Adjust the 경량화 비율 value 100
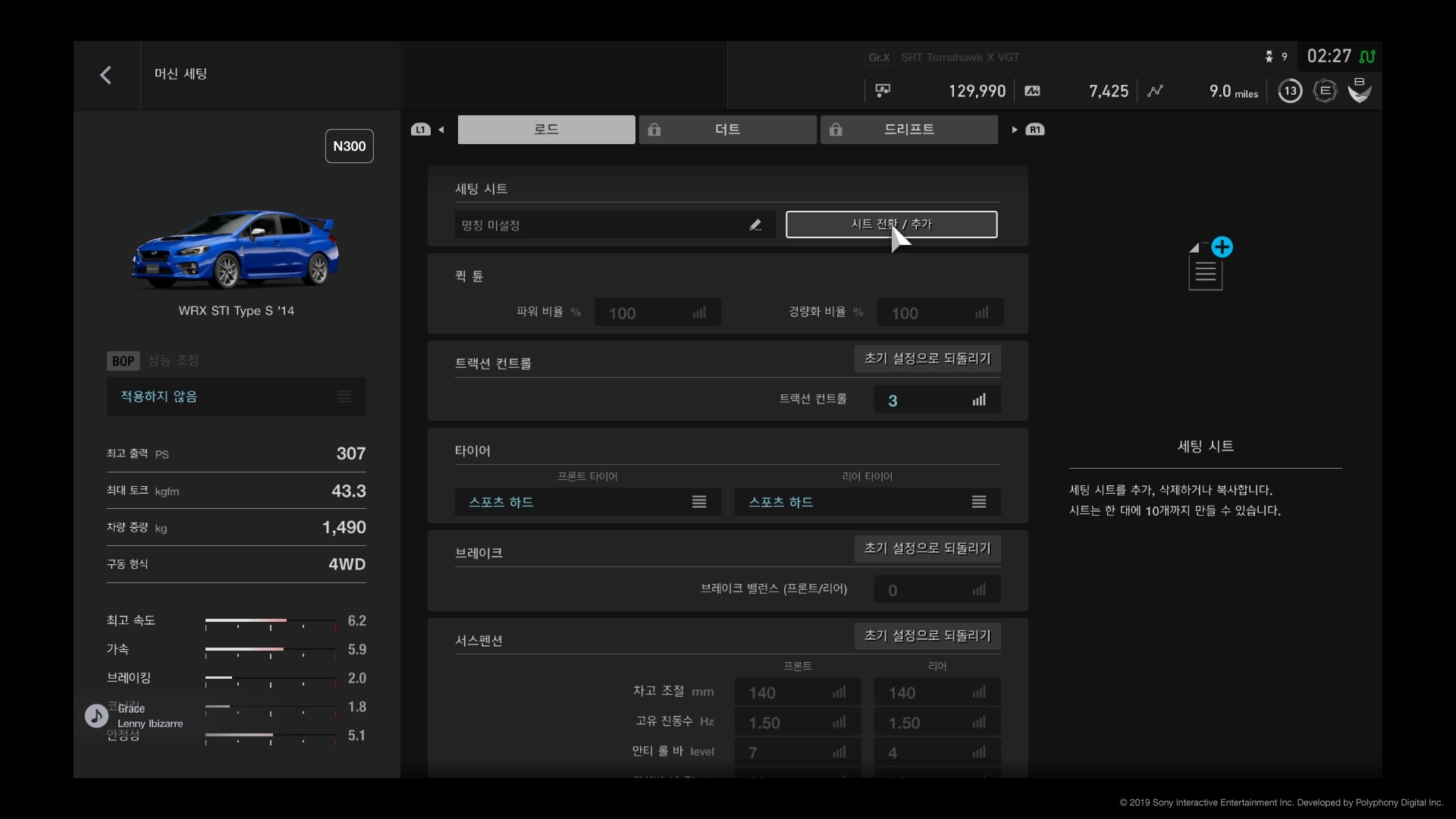Screen dimensions: 1456x819 940,312
